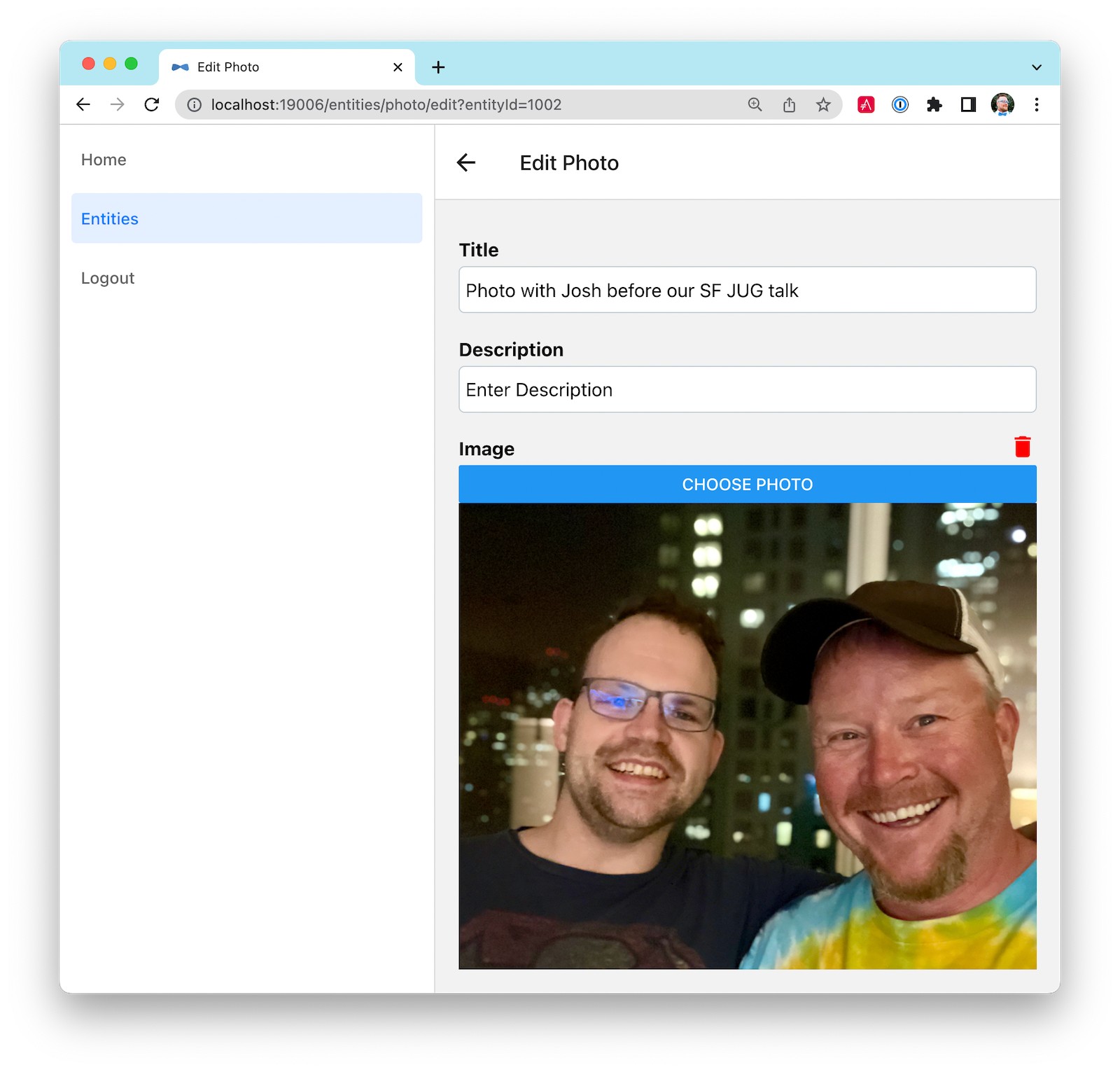Delete the image using the red trash icon

tap(1022, 447)
